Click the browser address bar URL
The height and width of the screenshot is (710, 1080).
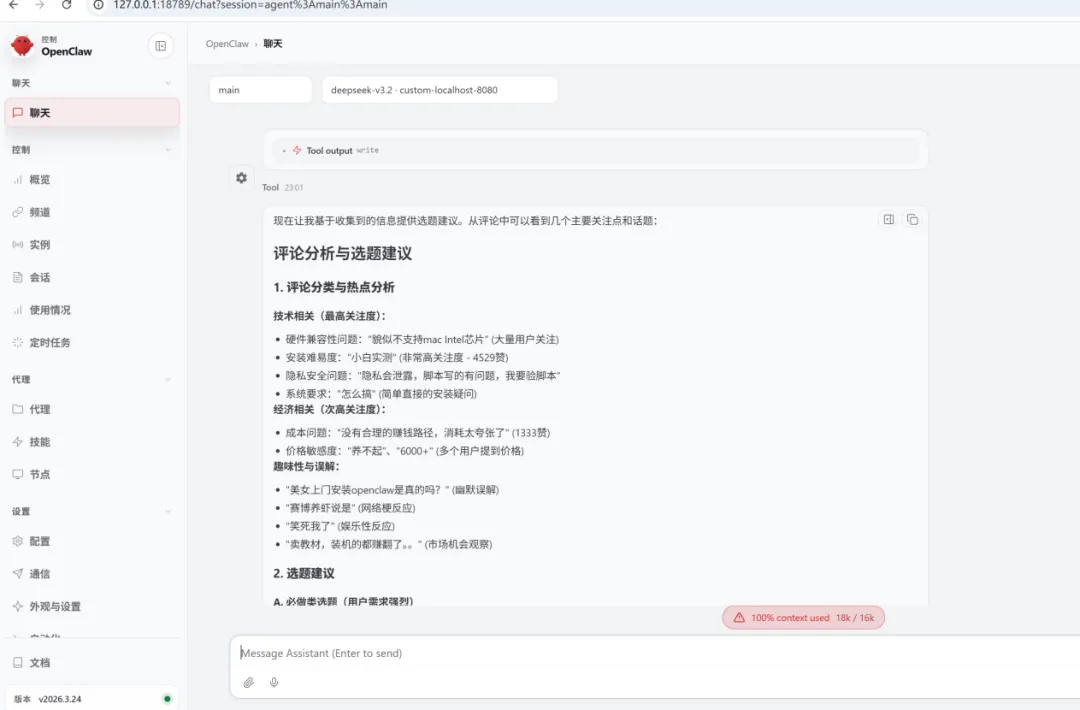click(x=250, y=5)
